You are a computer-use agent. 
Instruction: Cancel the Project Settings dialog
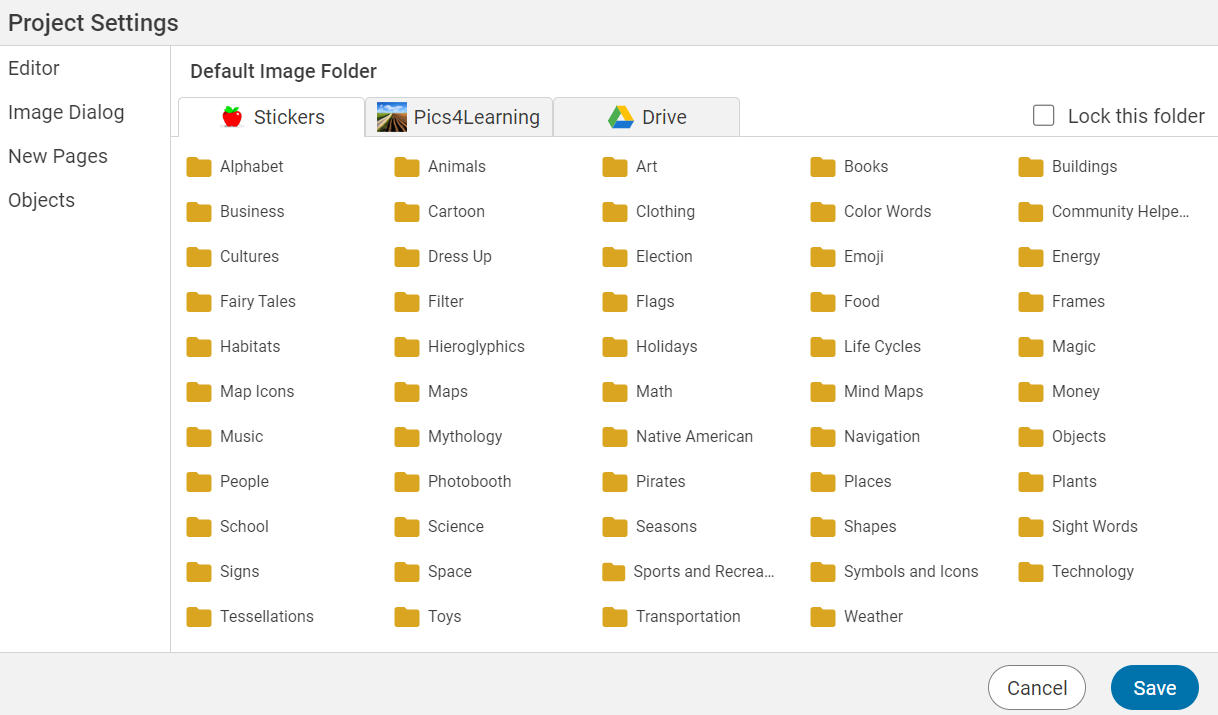point(1036,687)
